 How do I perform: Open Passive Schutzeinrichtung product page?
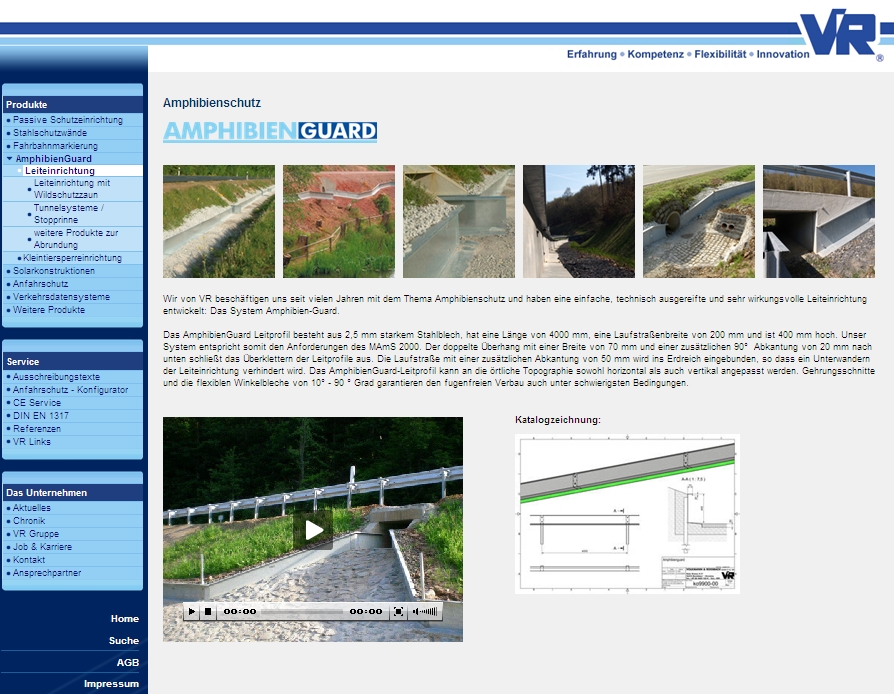pos(68,120)
